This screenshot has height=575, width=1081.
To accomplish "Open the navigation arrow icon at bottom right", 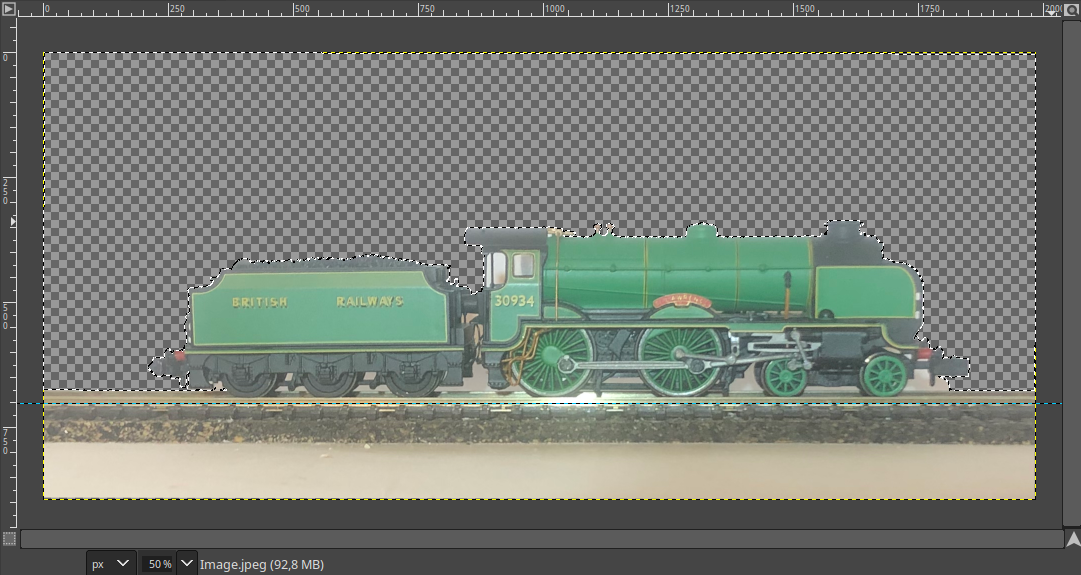I will [x=1073, y=538].
